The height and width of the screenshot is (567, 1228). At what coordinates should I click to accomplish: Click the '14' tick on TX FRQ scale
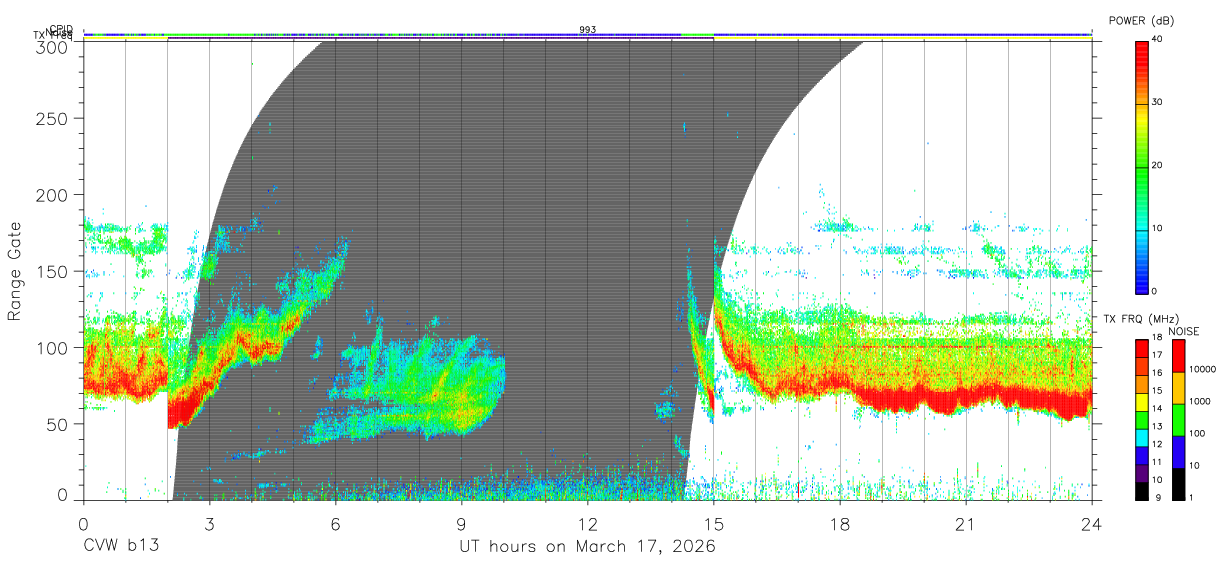point(1157,409)
